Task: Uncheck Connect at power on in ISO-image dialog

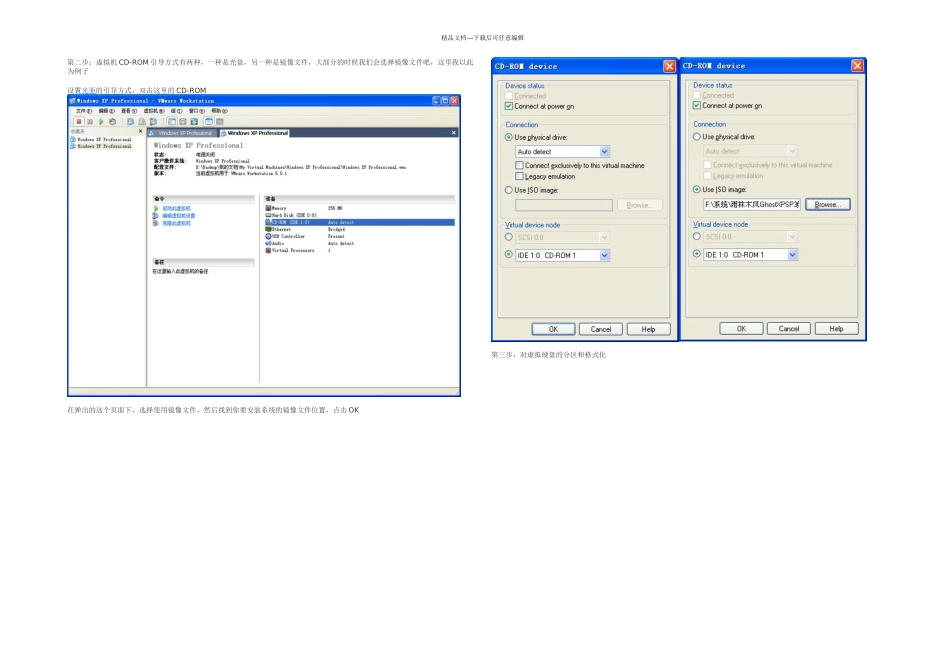Action: point(697,105)
